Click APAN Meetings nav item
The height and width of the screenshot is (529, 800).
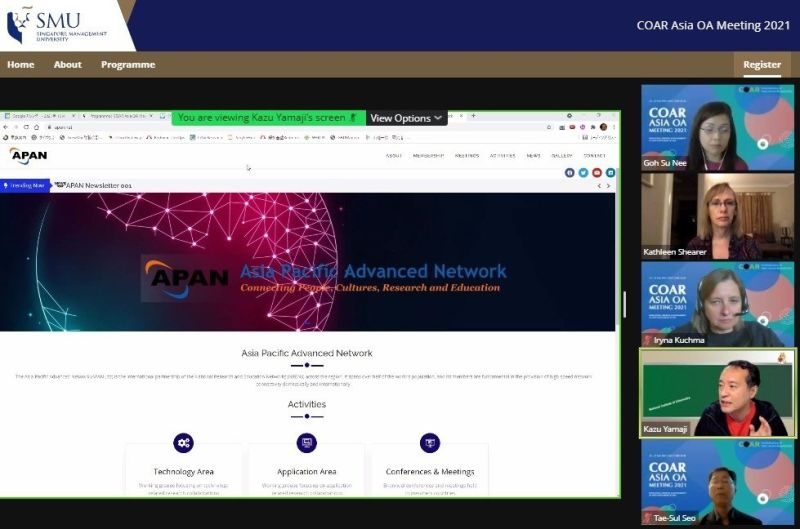[467, 156]
